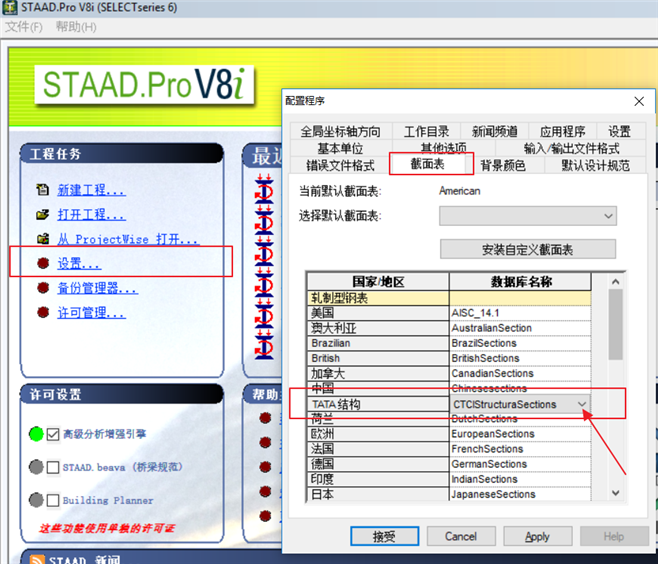Open the 许可管理... link
Viewport: 658px width, 564px height.
(x=91, y=312)
